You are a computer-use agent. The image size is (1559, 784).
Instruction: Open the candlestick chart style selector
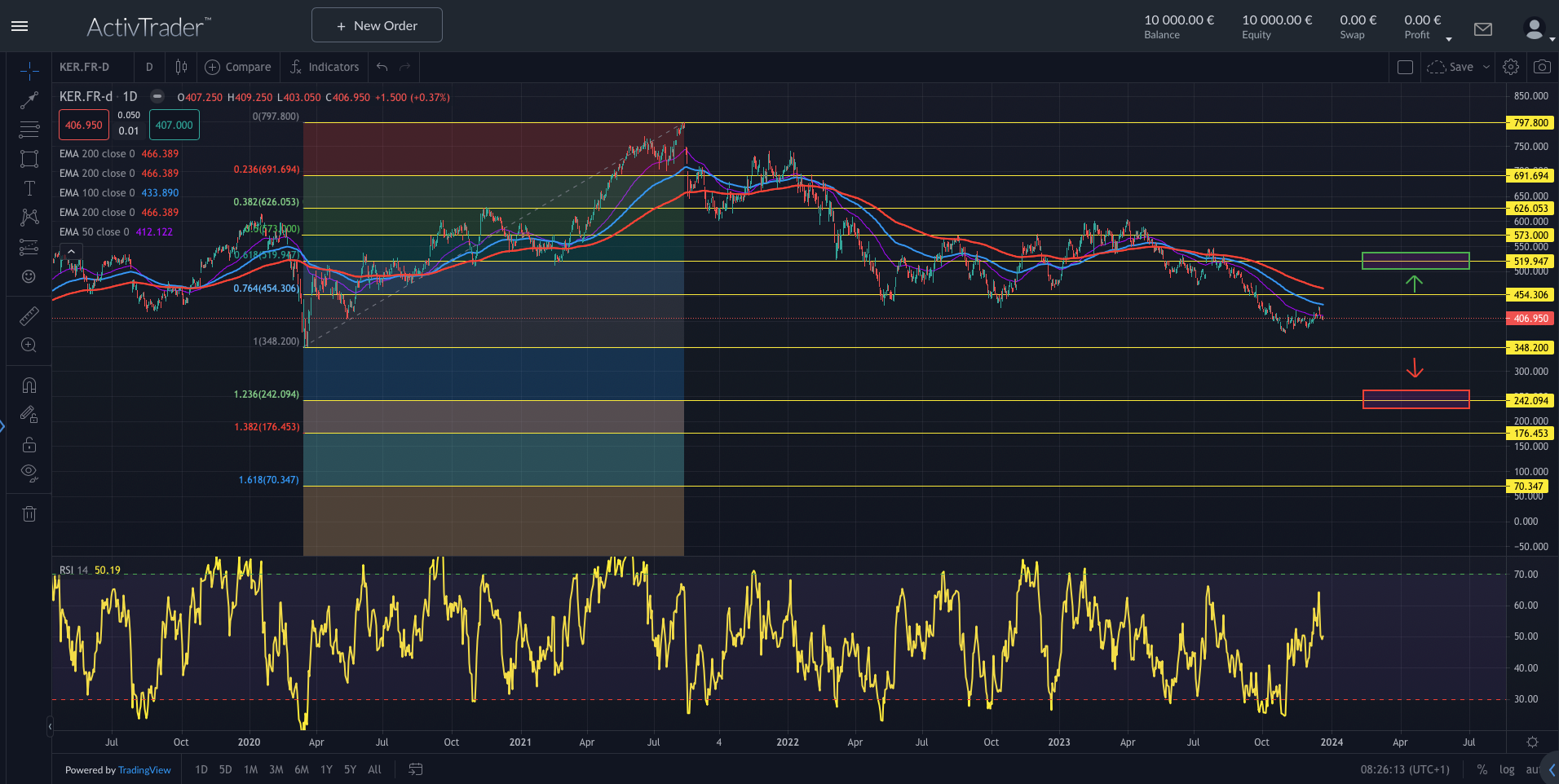pos(181,67)
